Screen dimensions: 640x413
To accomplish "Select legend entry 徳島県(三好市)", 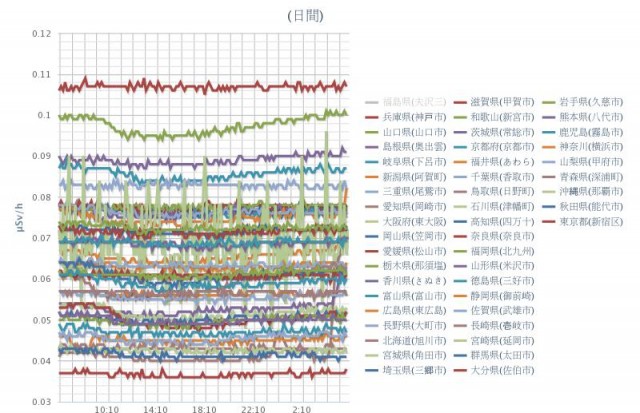I will tap(494, 281).
